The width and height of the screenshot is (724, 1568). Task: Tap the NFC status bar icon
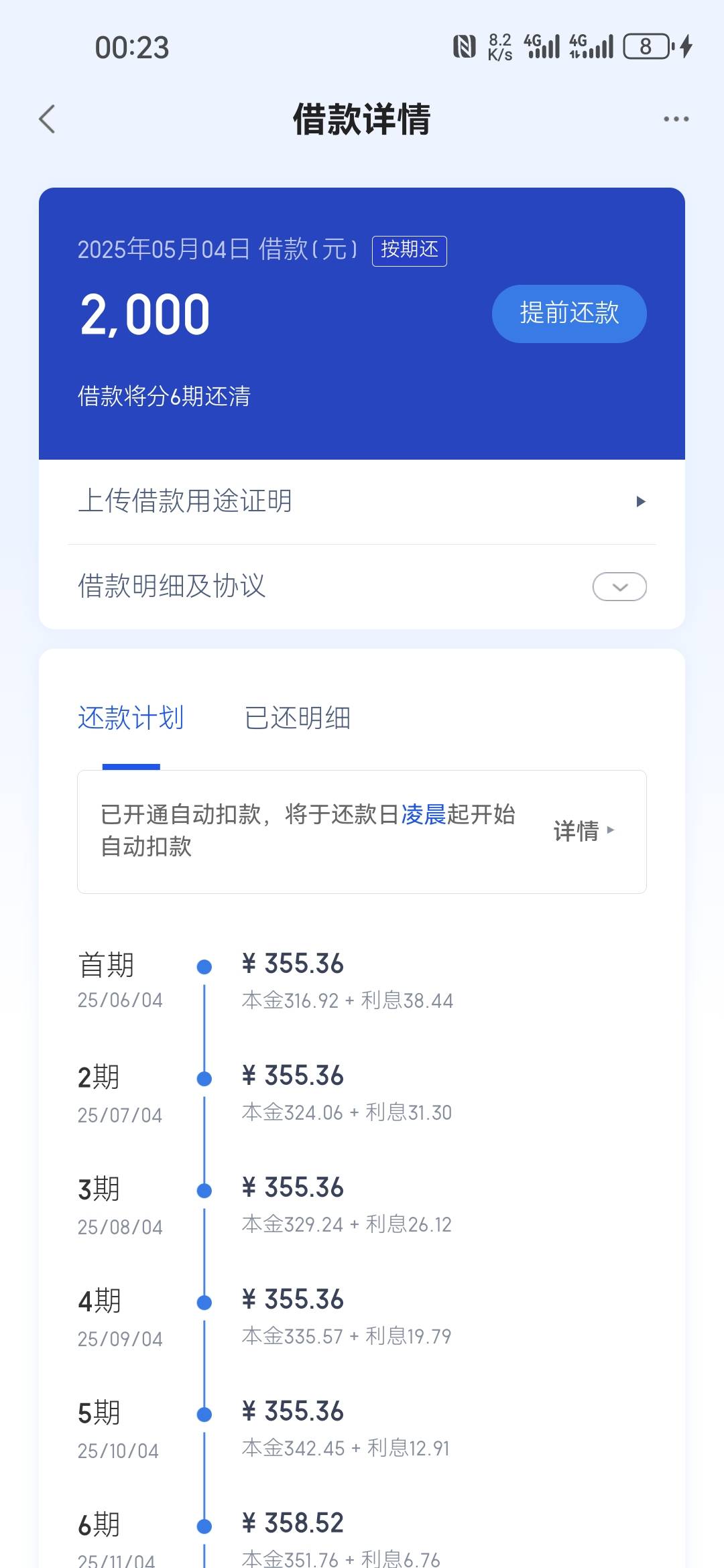pyautogui.click(x=465, y=46)
